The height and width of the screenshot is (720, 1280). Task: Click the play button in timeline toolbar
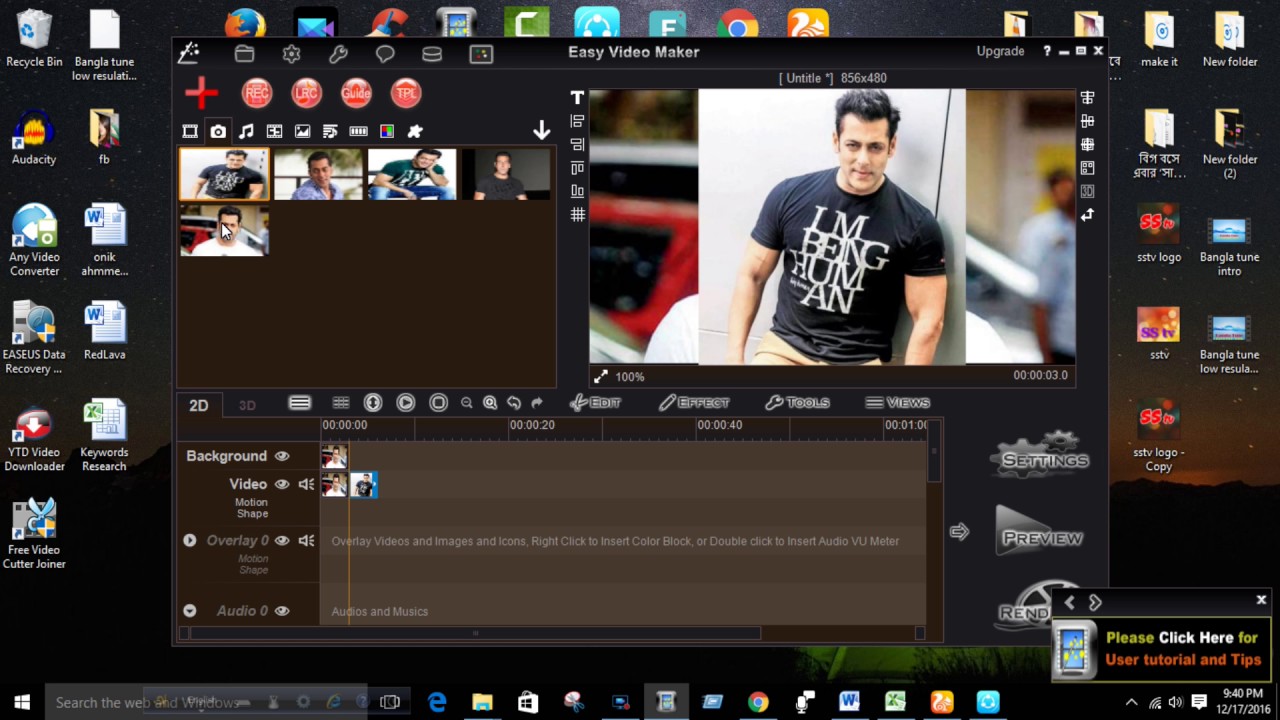(x=405, y=403)
